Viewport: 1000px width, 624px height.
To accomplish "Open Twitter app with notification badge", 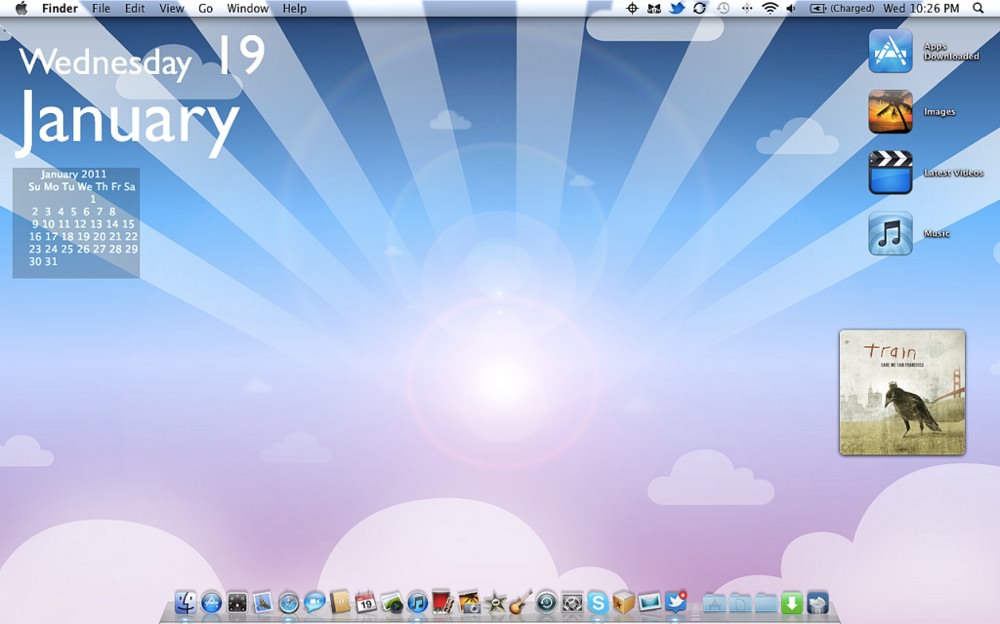I will (675, 602).
